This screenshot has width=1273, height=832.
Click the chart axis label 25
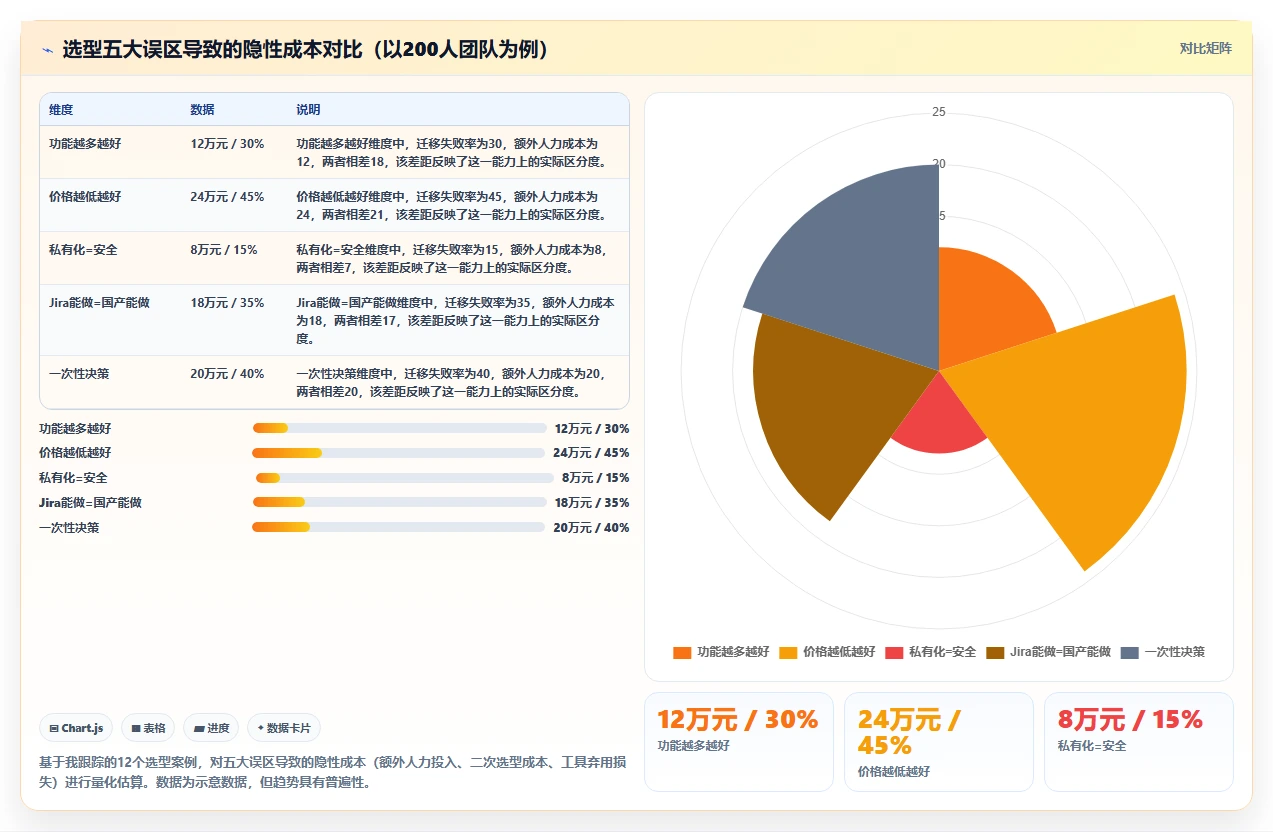[939, 112]
